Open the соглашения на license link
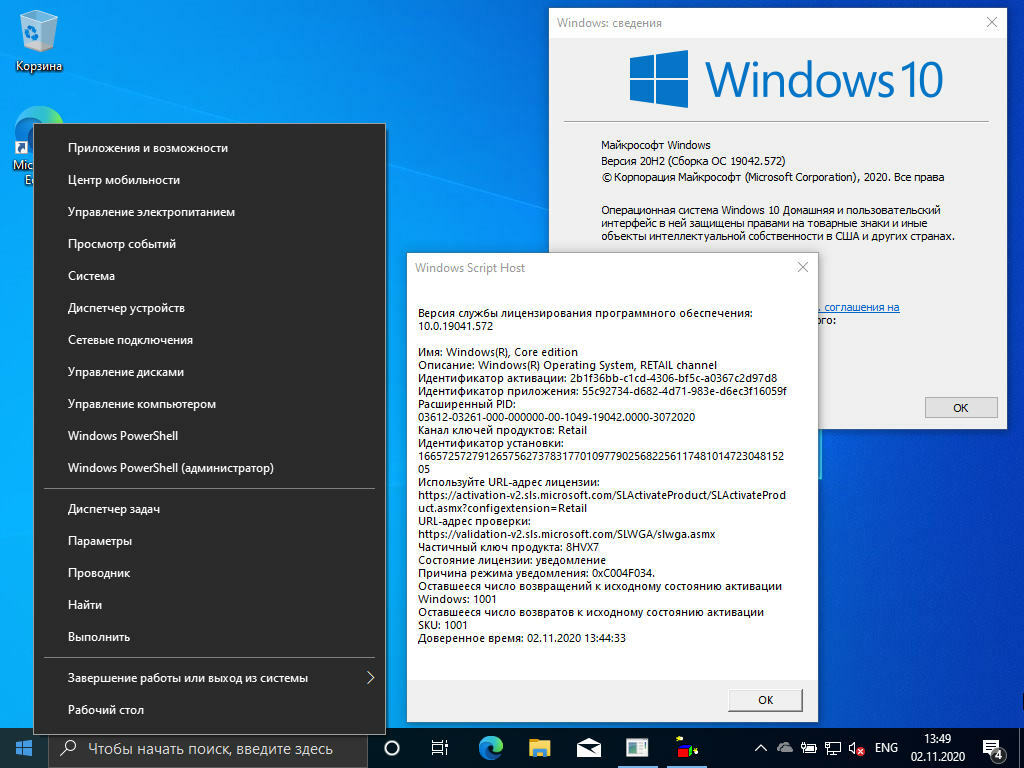 point(858,307)
